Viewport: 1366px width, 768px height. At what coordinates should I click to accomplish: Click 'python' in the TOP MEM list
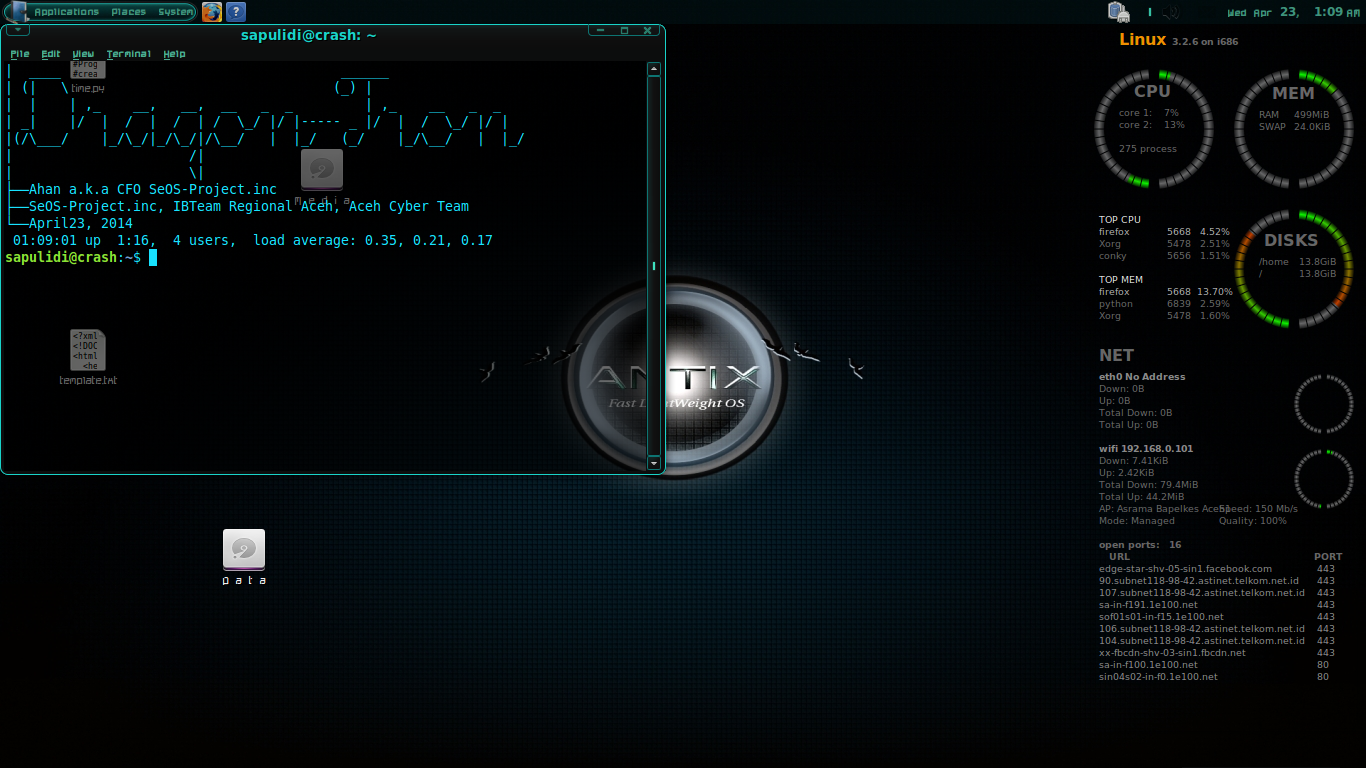[x=1116, y=304]
